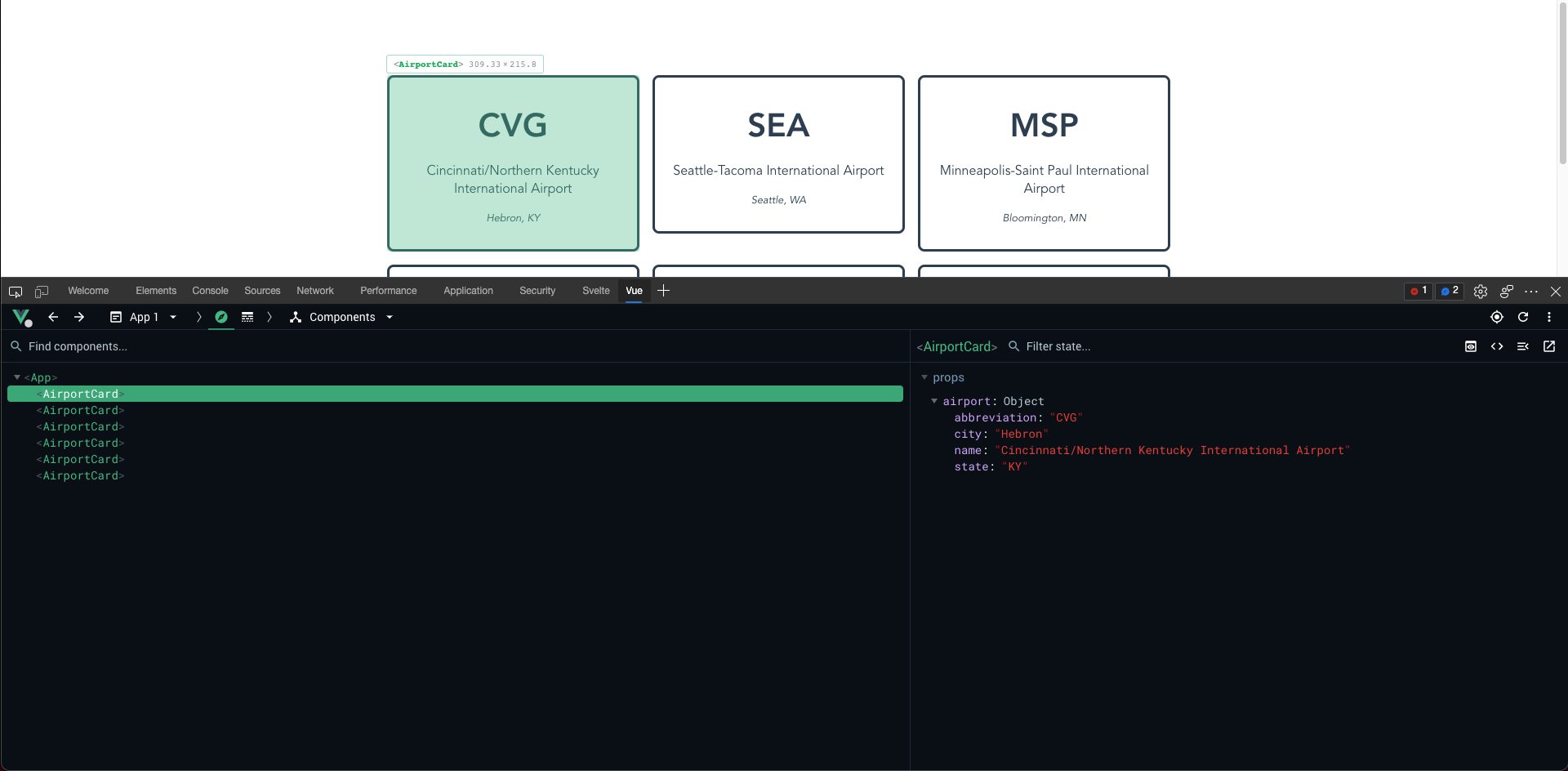Image resolution: width=1568 pixels, height=771 pixels.
Task: Switch to the Performance tab
Action: pyautogui.click(x=389, y=291)
